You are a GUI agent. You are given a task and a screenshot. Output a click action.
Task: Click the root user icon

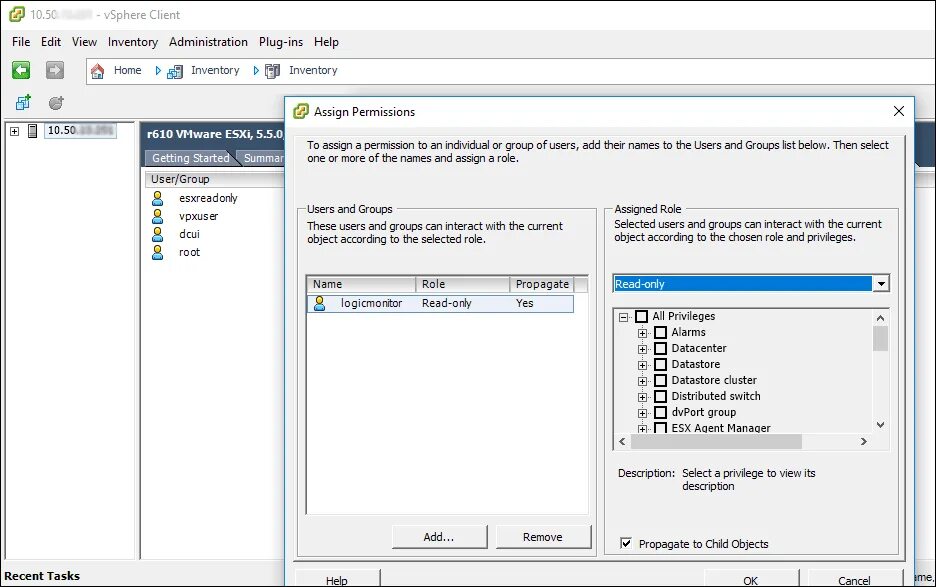(158, 252)
